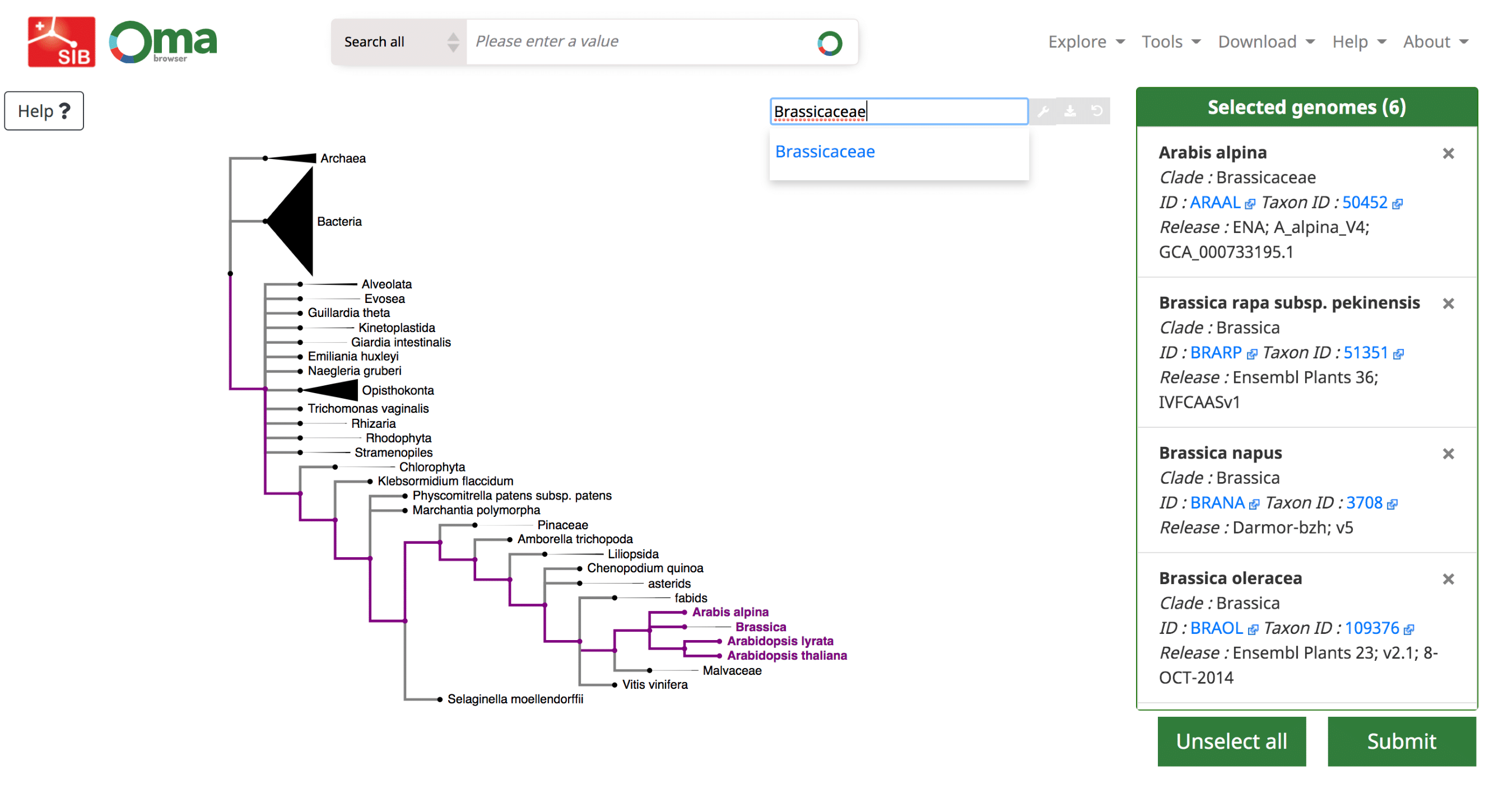Open the Tools menu
Image resolution: width=1494 pixels, height=812 pixels.
coord(1170,42)
